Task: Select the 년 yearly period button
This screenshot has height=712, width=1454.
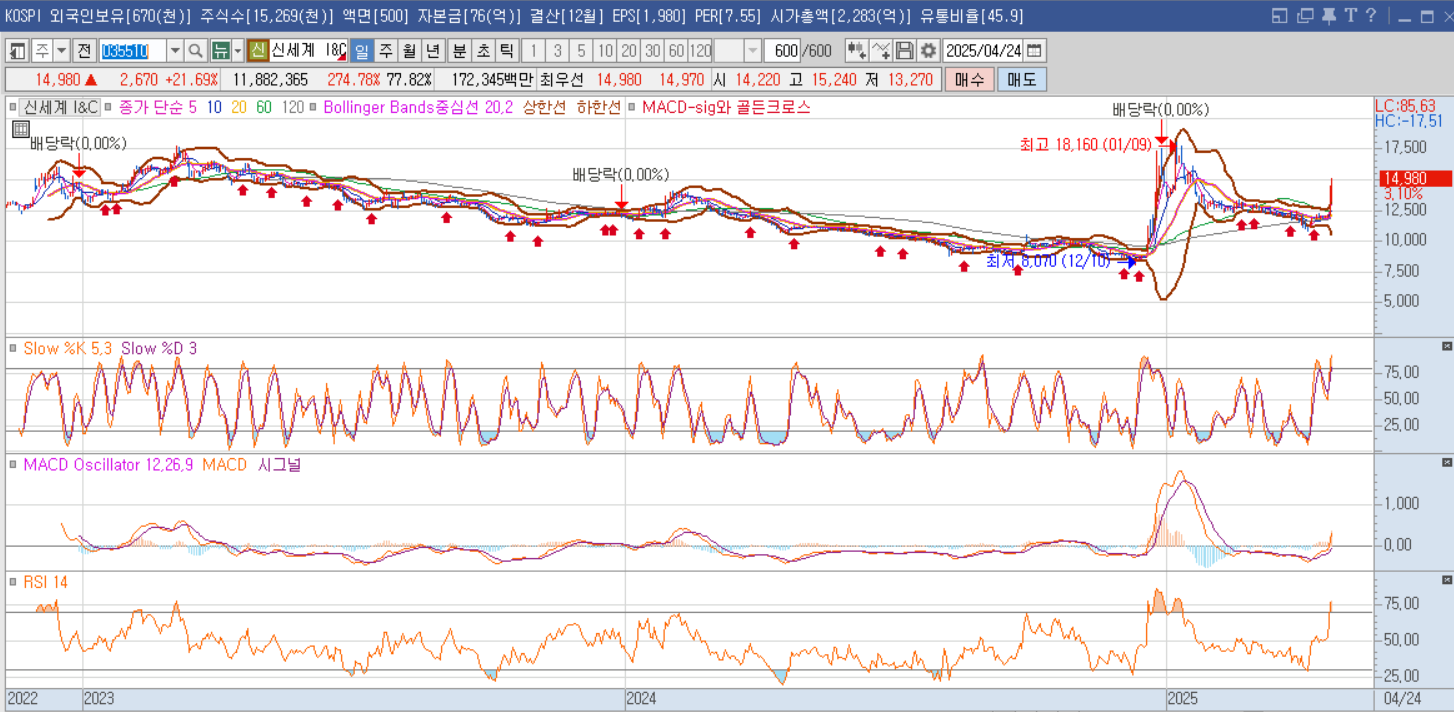Action: coord(433,51)
